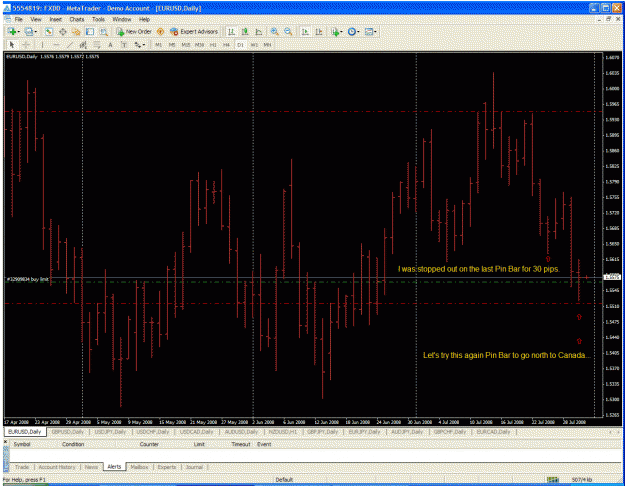Image resolution: width=625 pixels, height=486 pixels.
Task: Switch chart to line chart icon
Action: (x=259, y=31)
